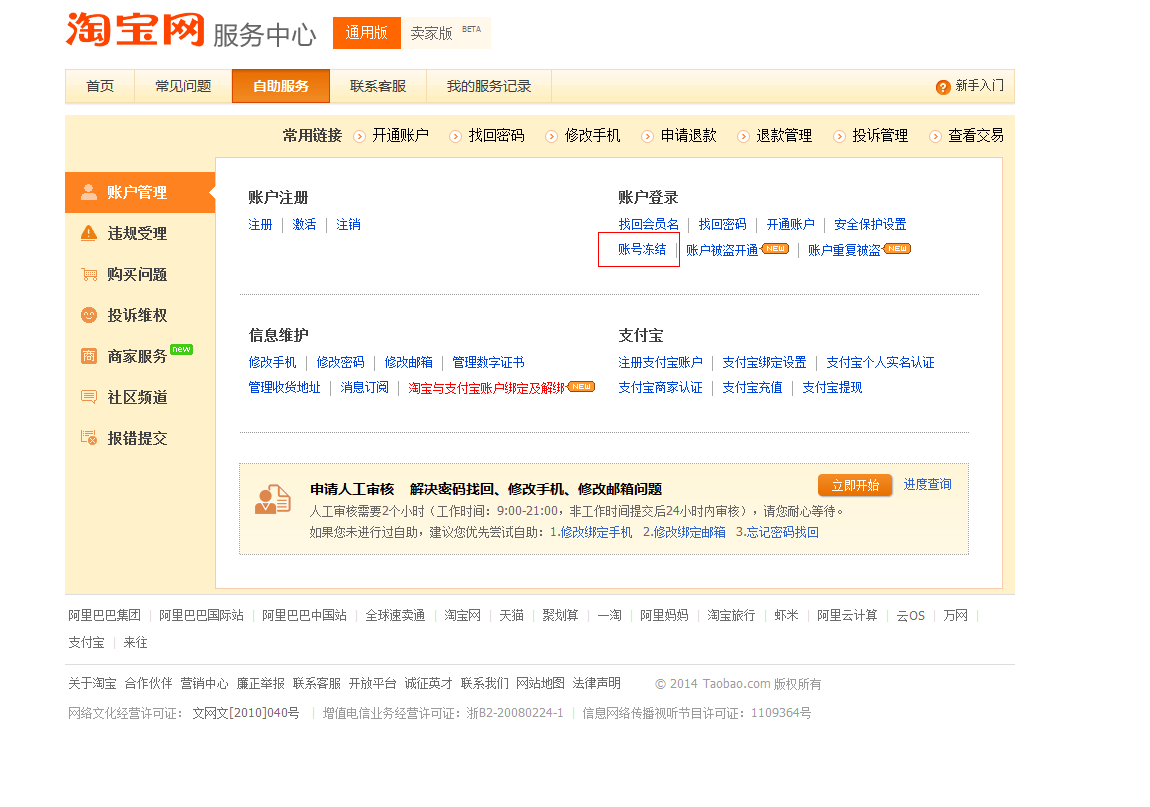
Task: Click the 违规受理 warning triangle icon
Action: click(89, 233)
